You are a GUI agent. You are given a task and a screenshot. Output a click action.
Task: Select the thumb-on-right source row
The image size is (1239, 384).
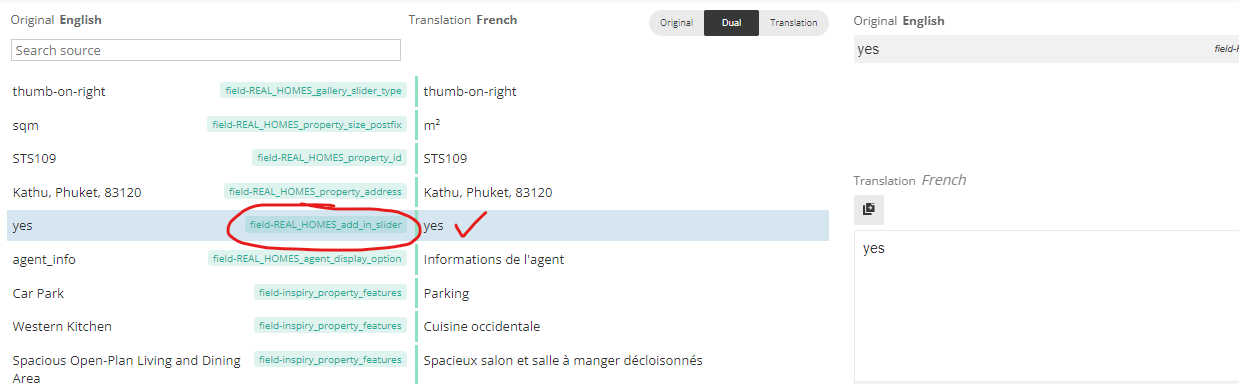click(418, 91)
